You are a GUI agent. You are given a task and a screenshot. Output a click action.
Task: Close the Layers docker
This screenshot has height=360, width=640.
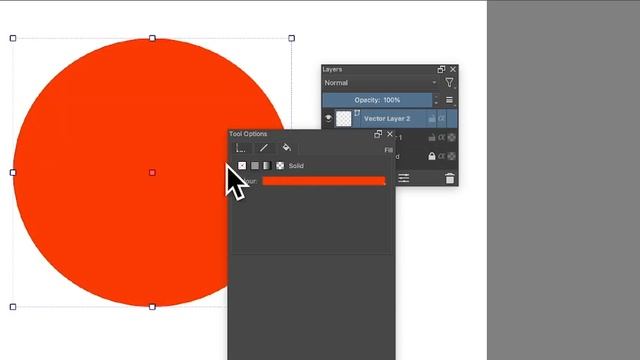pyautogui.click(x=453, y=69)
